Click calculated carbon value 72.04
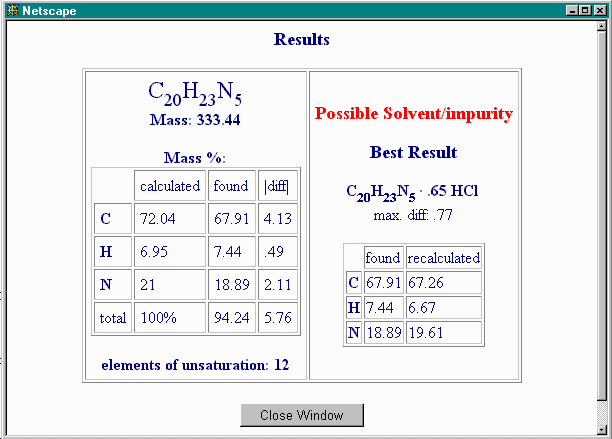Screen dimensions: 612x439 pyautogui.click(x=170, y=219)
